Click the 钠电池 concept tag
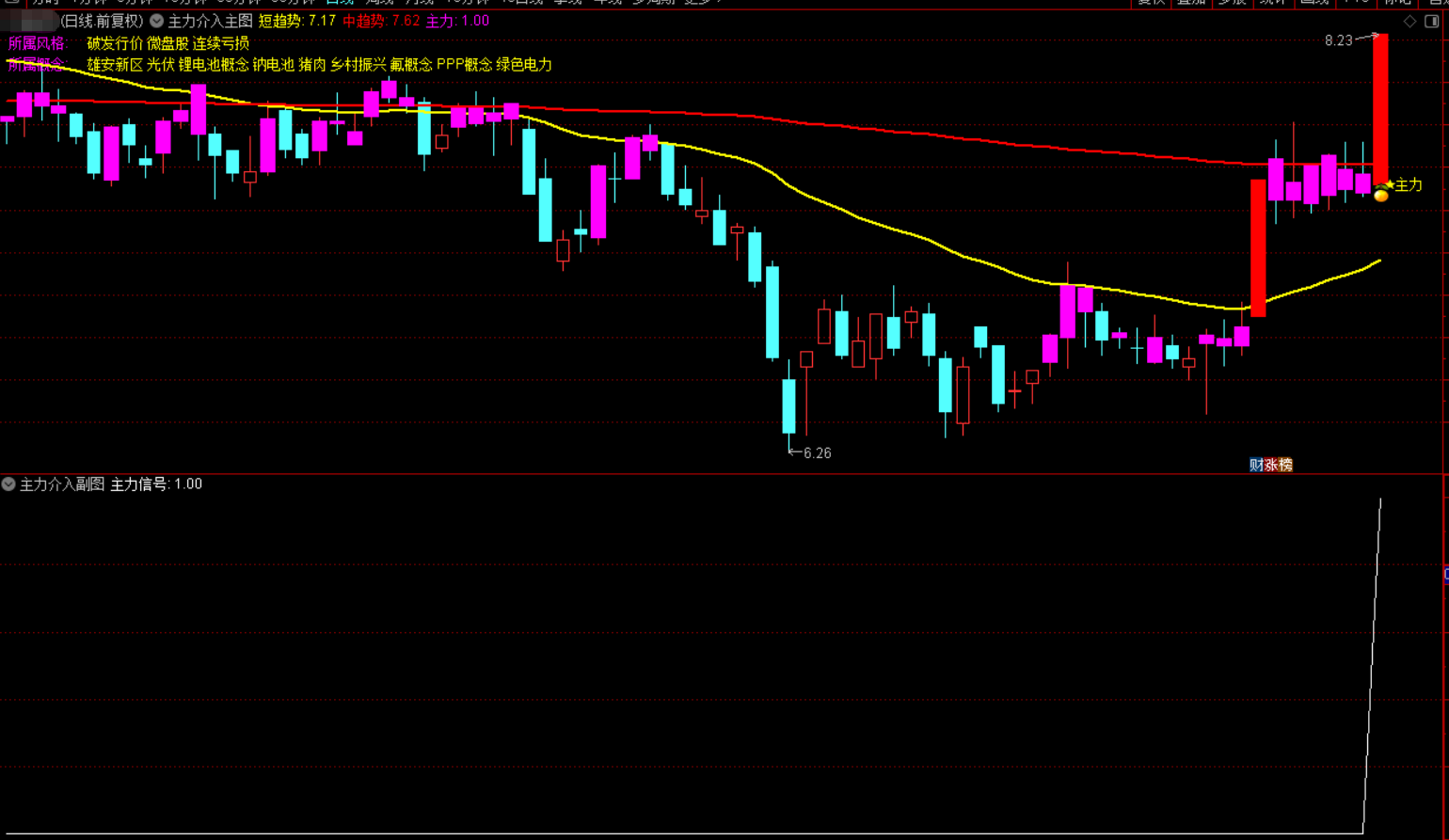 pyautogui.click(x=274, y=65)
